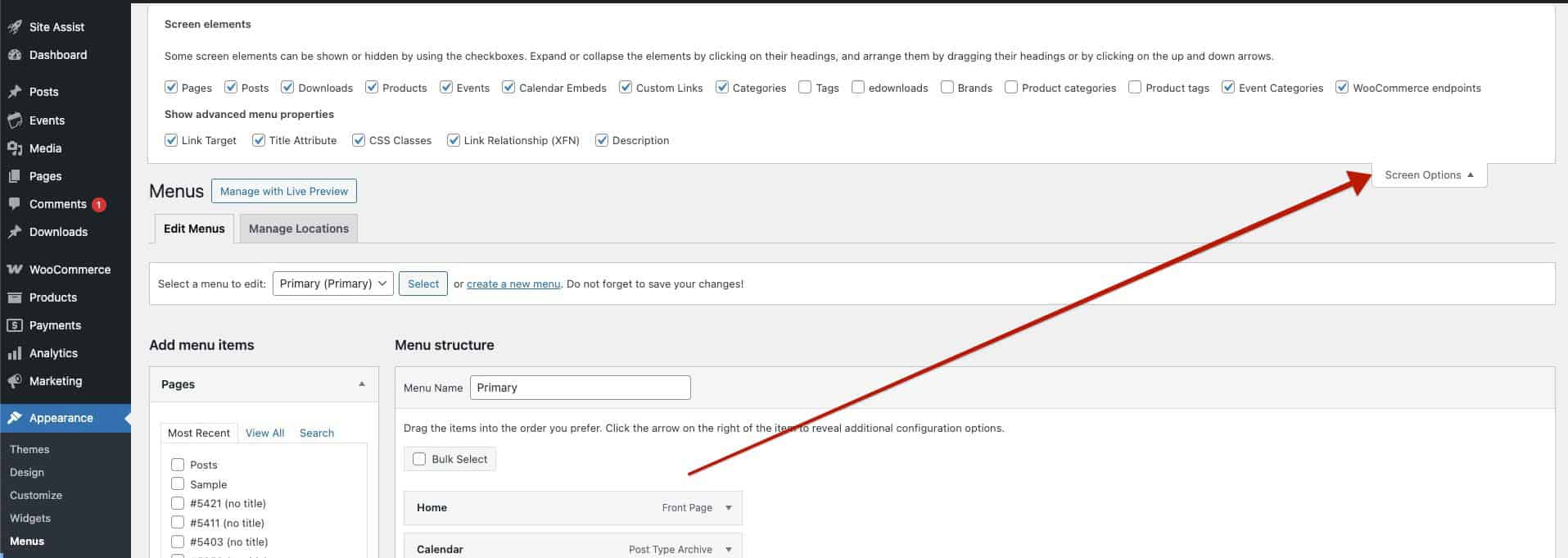The image size is (1568, 558).
Task: Follow the create a new menu link
Action: tap(513, 284)
